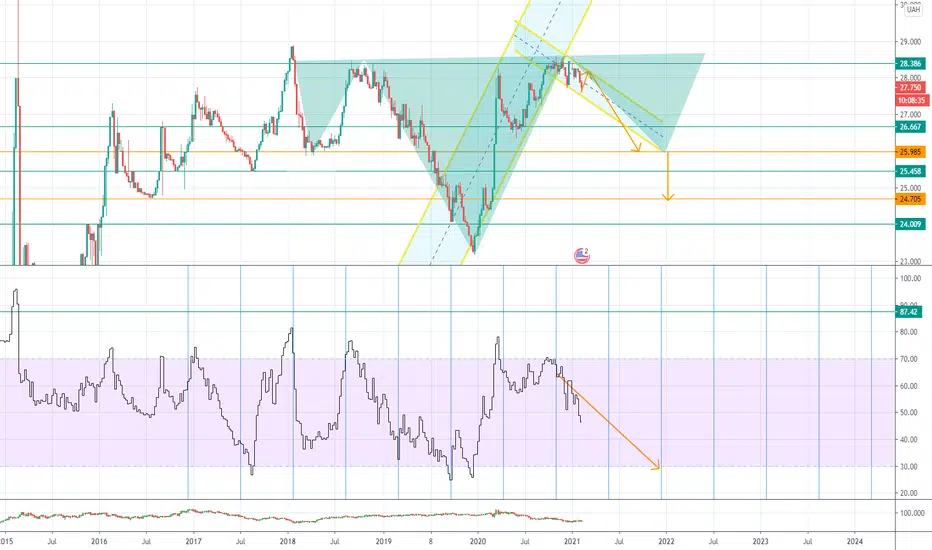Viewport: 932px width, 550px height.
Task: Select the orange 25.985 price label
Action: [x=910, y=152]
